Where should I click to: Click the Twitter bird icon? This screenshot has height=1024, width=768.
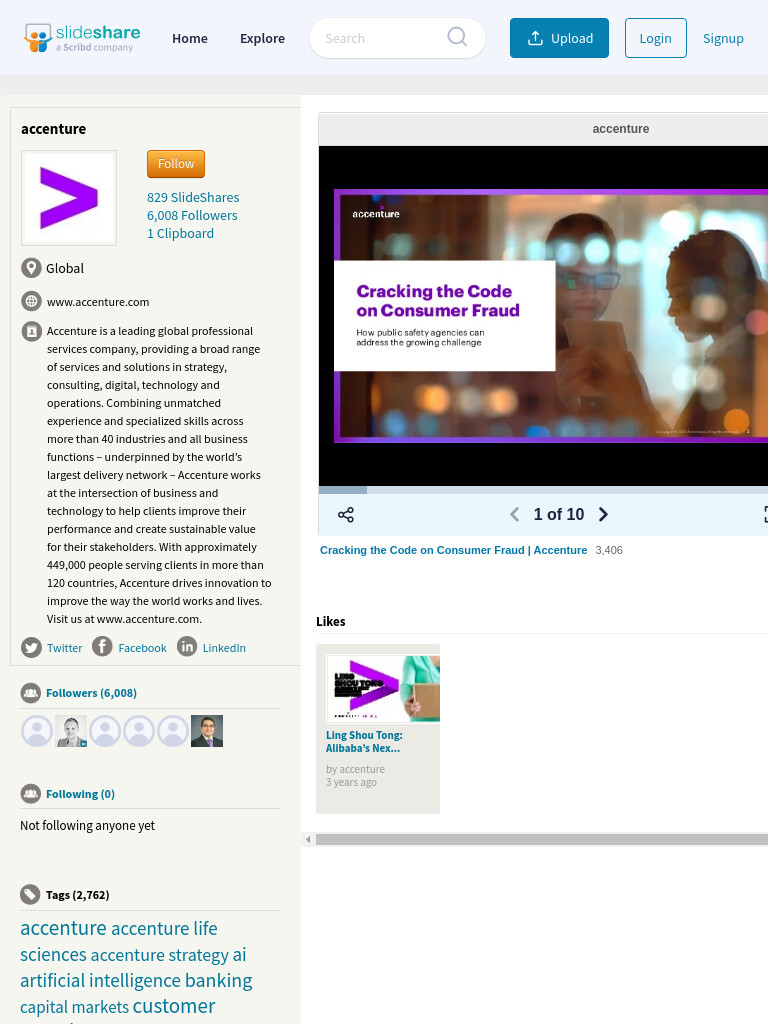[31, 647]
